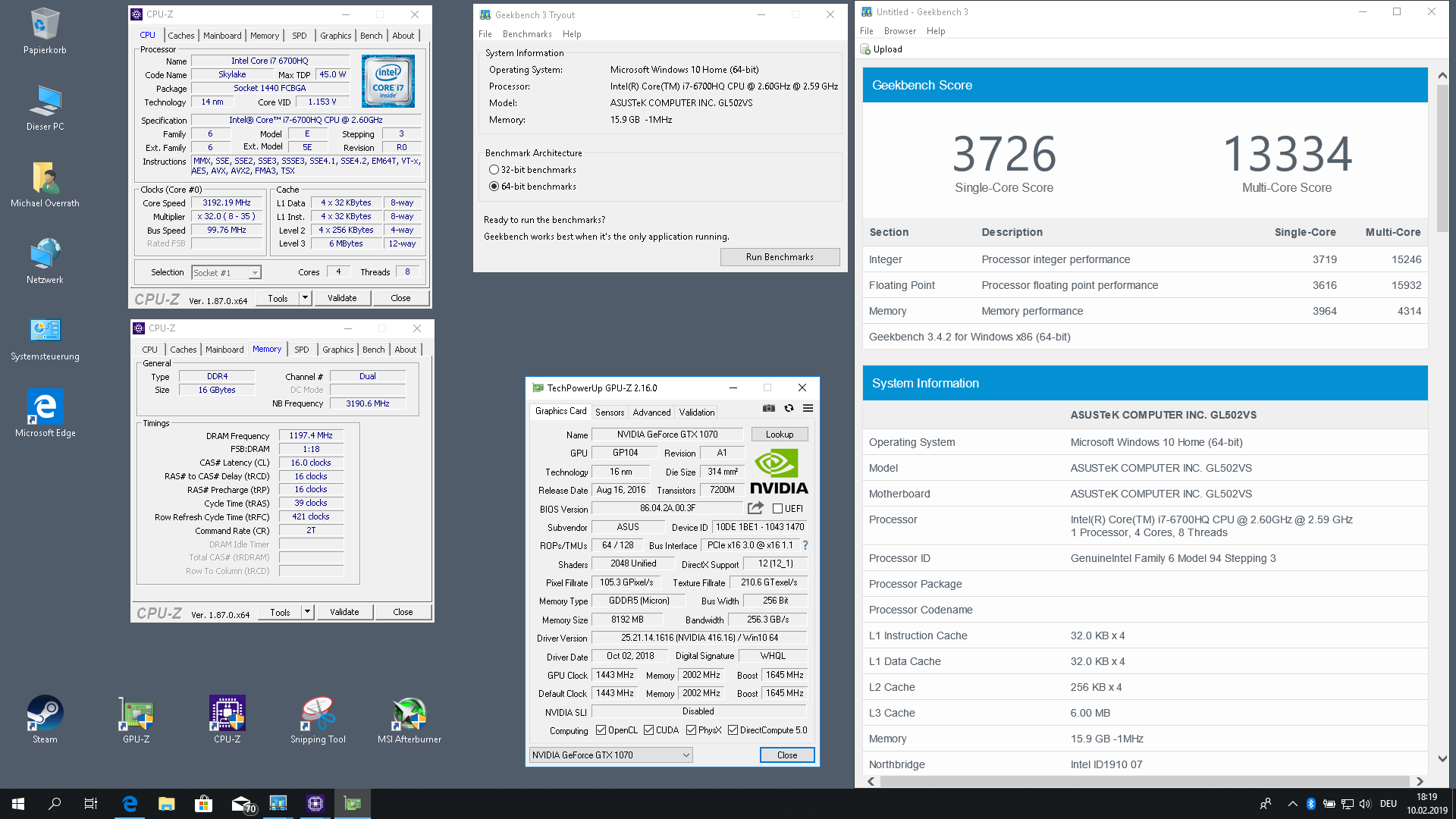Open Microsoft Store from the taskbar
Viewport: 1456px width, 819px height.
203,804
